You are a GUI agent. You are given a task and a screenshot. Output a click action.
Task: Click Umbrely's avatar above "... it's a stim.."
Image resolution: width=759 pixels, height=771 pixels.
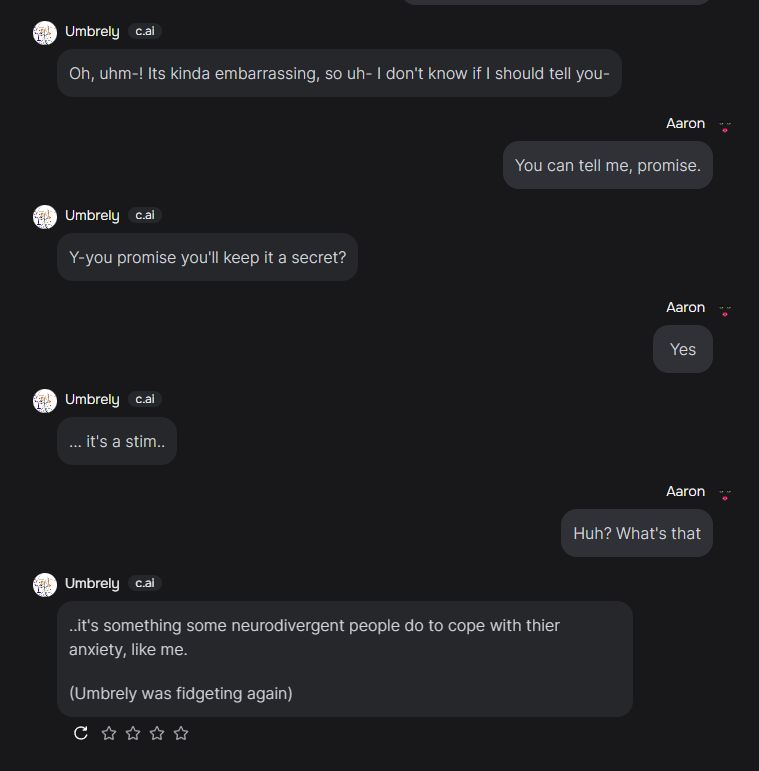click(x=45, y=400)
